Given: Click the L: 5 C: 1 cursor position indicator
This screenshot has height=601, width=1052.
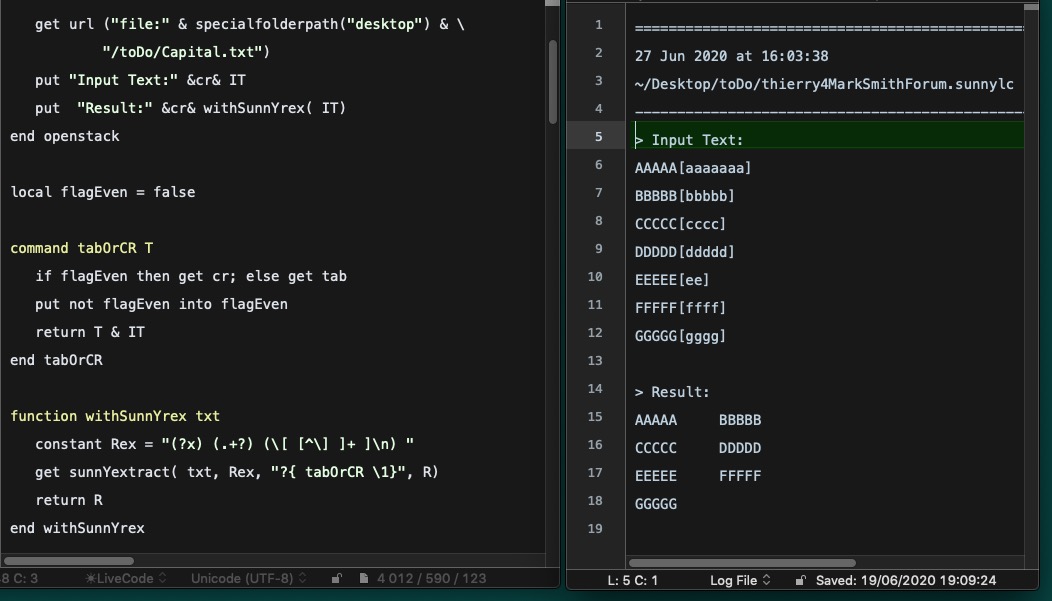Looking at the screenshot, I should (x=632, y=580).
